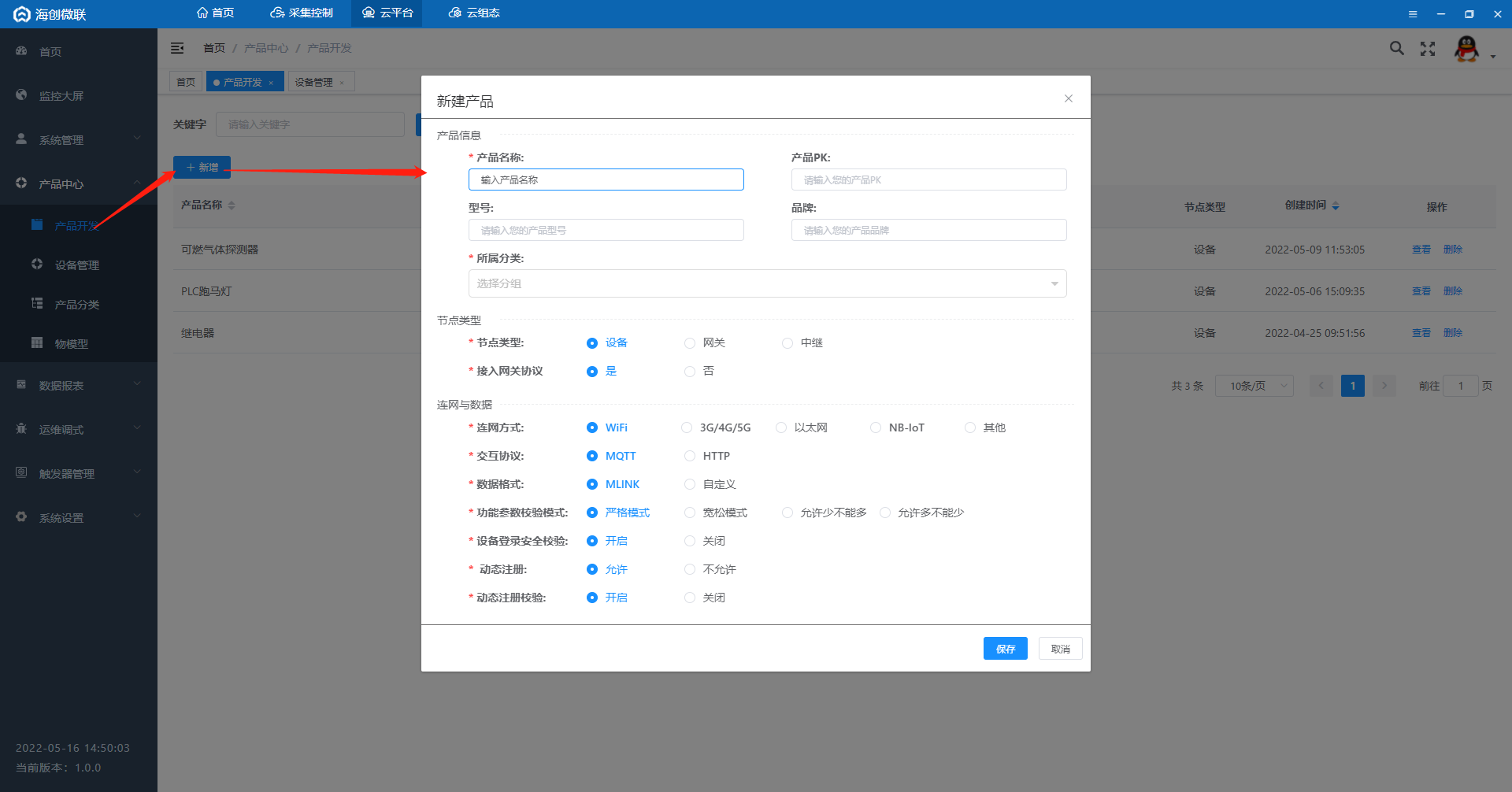Image resolution: width=1512 pixels, height=792 pixels.
Task: Click the 产品开发 sidebar item icon
Action: (x=37, y=225)
